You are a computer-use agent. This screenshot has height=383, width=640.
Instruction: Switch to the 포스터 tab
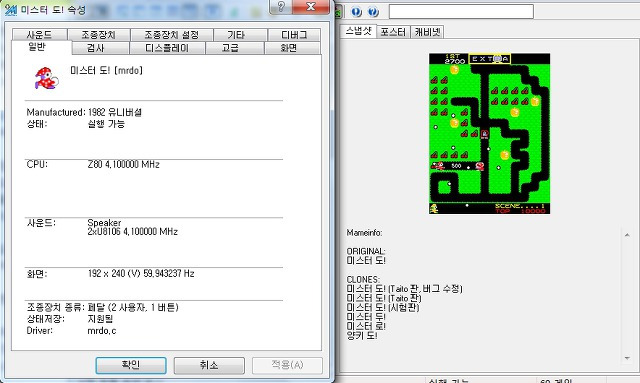pyautogui.click(x=393, y=32)
